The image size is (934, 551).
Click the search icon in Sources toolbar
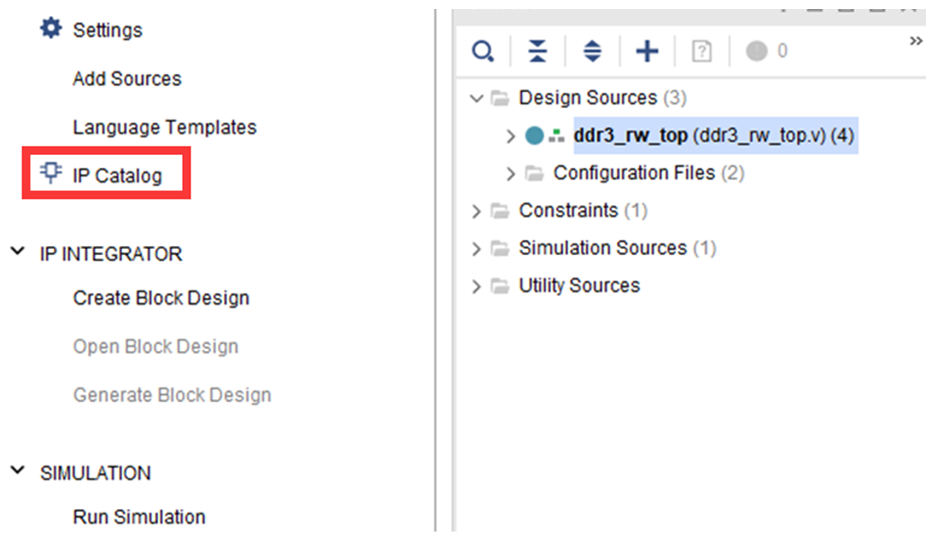pos(483,51)
